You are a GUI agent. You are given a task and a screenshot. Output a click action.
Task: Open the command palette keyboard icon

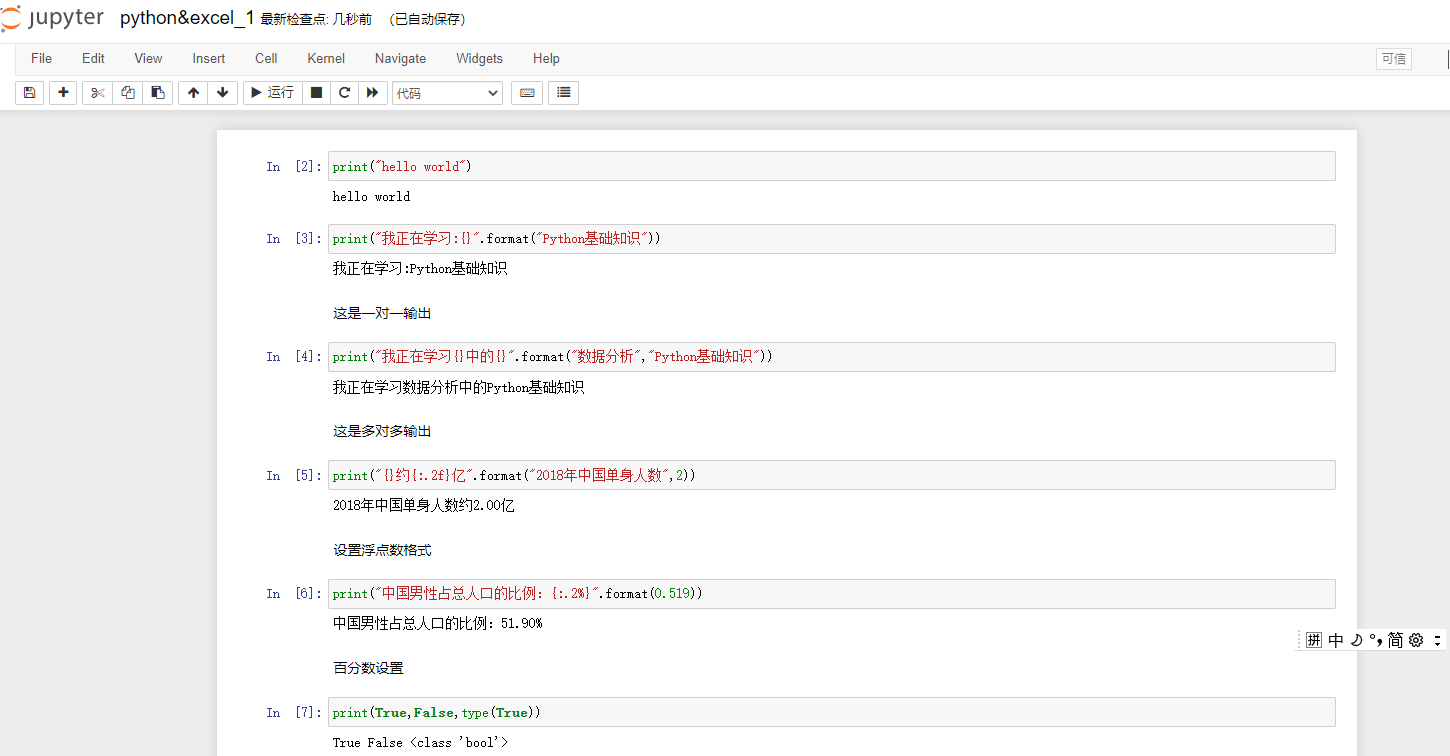click(527, 93)
